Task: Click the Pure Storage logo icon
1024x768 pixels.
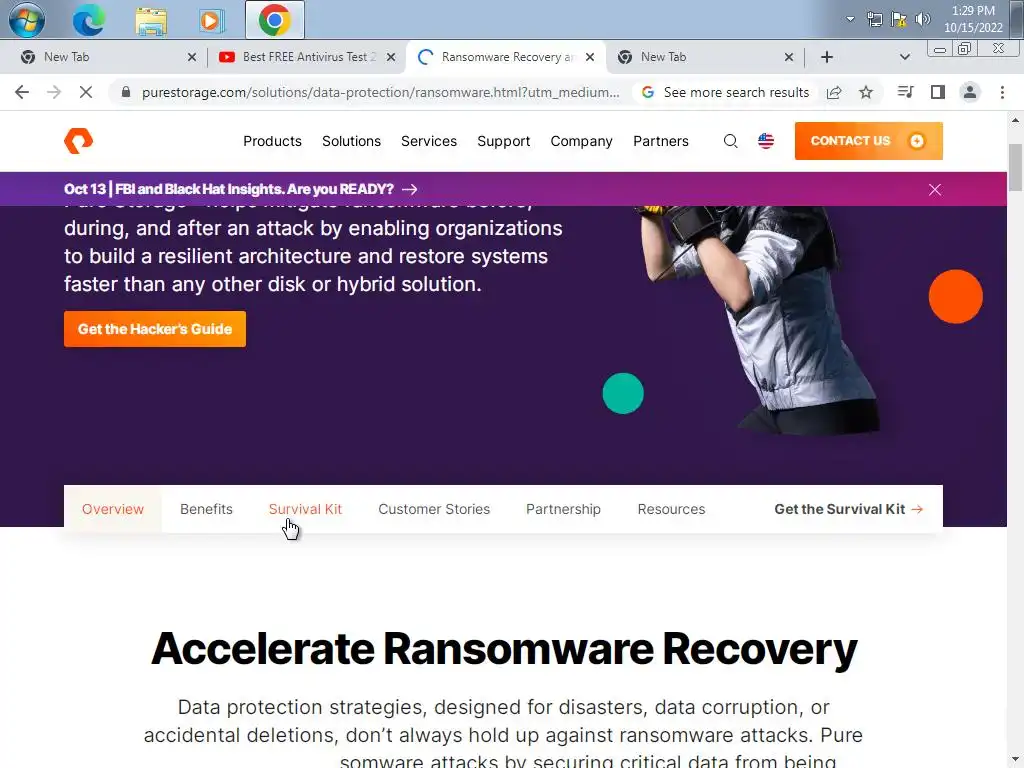Action: tap(78, 140)
